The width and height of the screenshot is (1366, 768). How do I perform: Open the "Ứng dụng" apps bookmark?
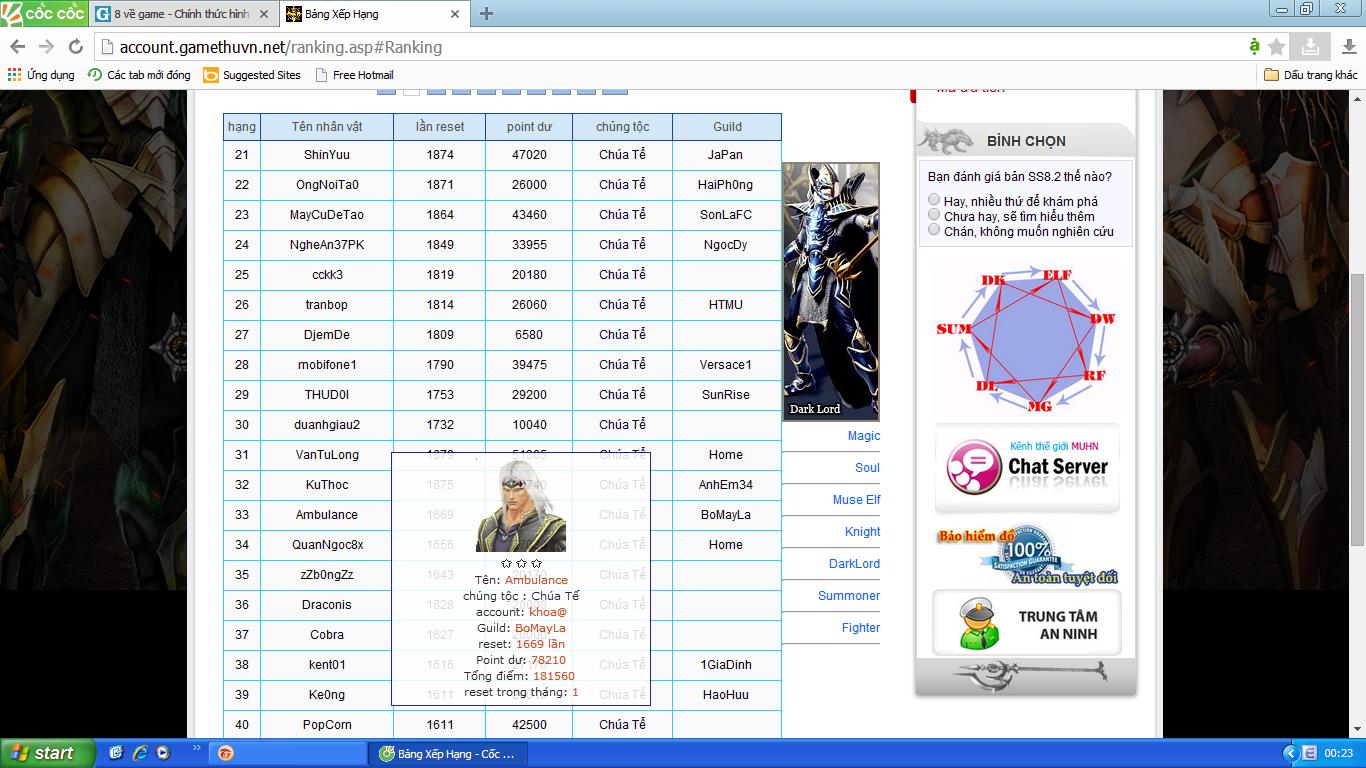tap(41, 75)
